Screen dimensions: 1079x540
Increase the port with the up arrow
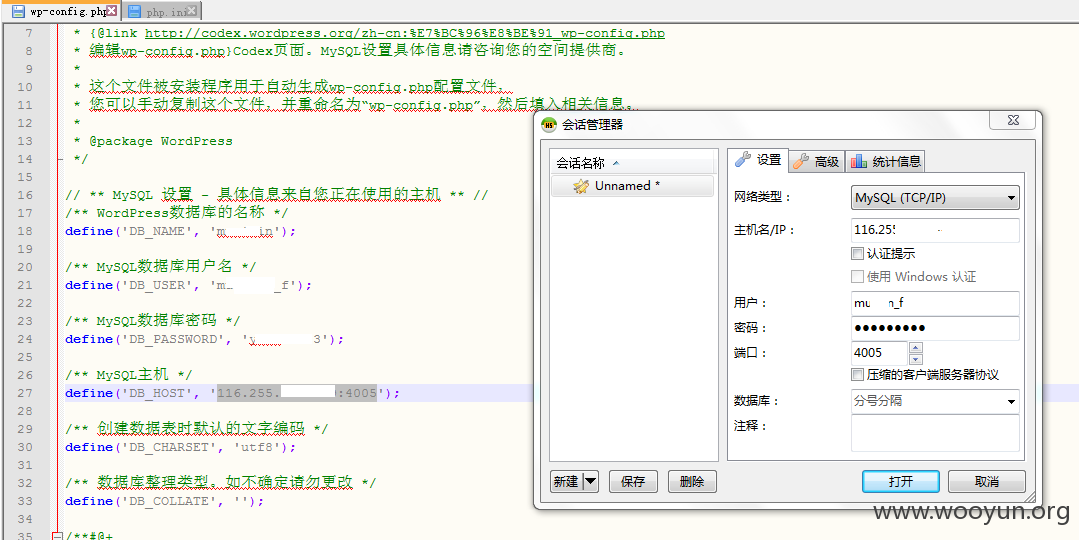pos(915,347)
